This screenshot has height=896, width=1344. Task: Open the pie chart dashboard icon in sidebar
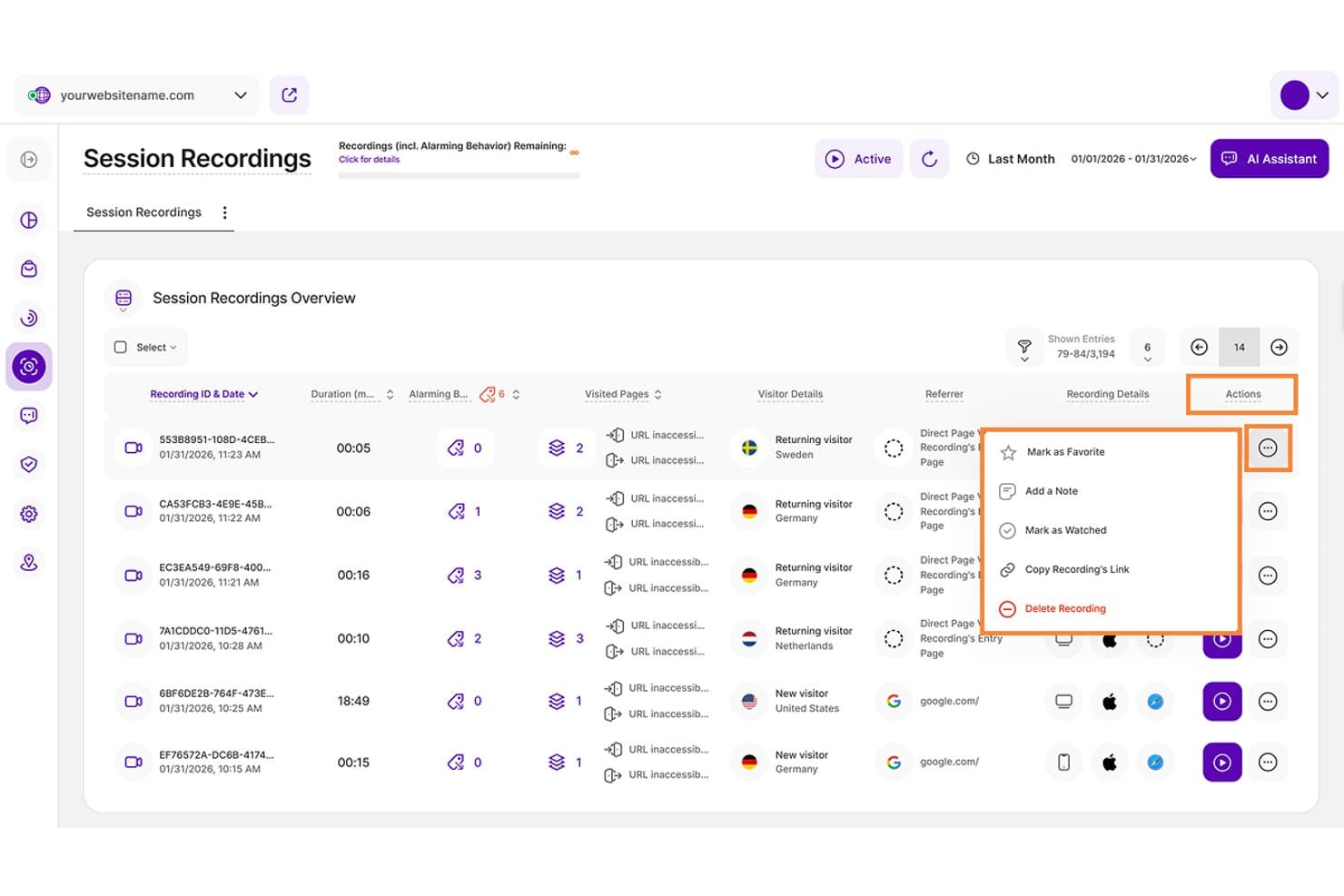29,220
